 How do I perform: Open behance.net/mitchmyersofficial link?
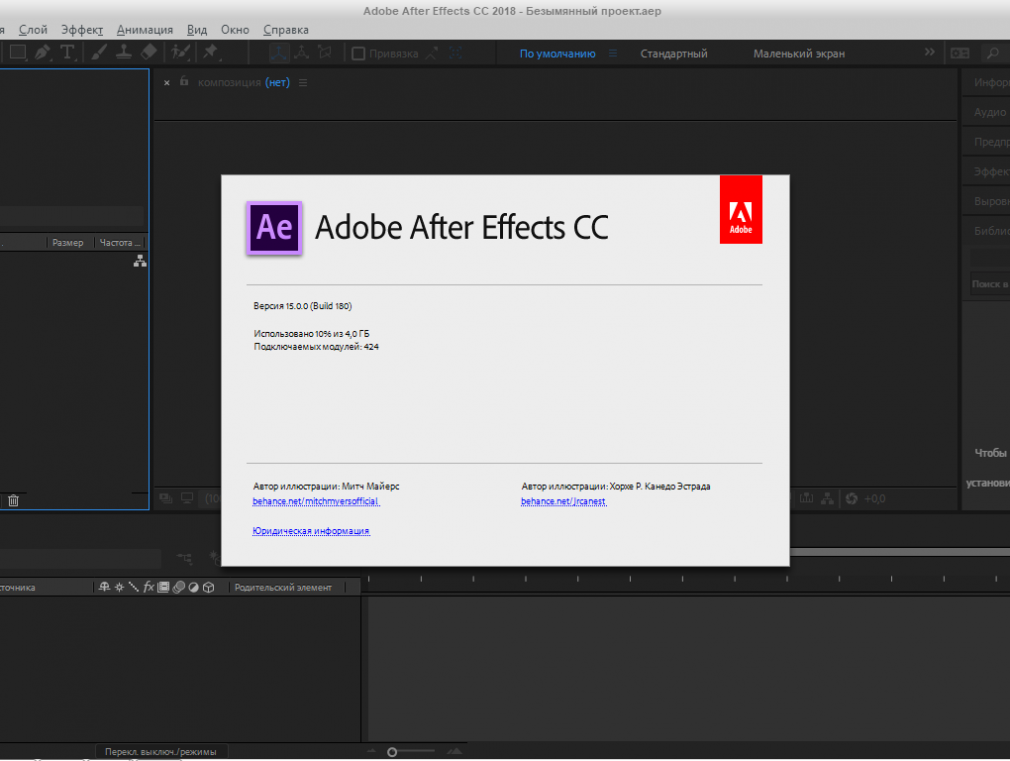(x=316, y=501)
